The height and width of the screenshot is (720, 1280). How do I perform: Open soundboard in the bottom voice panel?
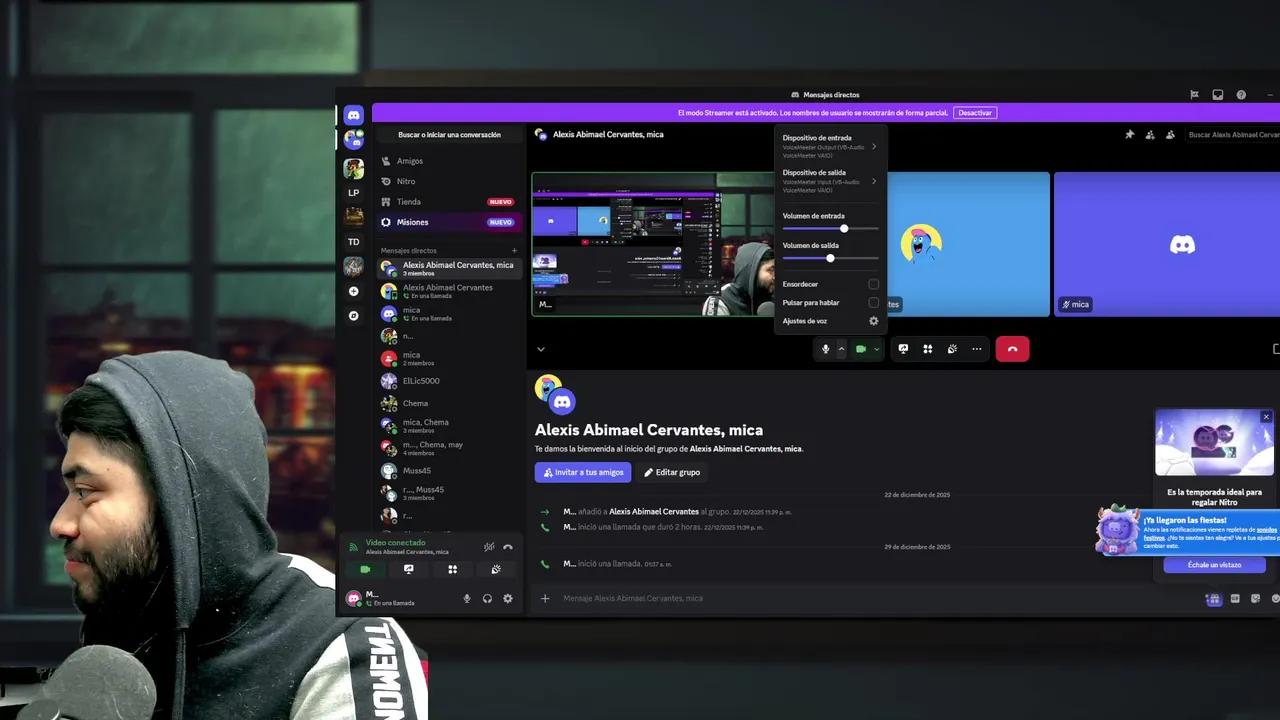coord(496,569)
